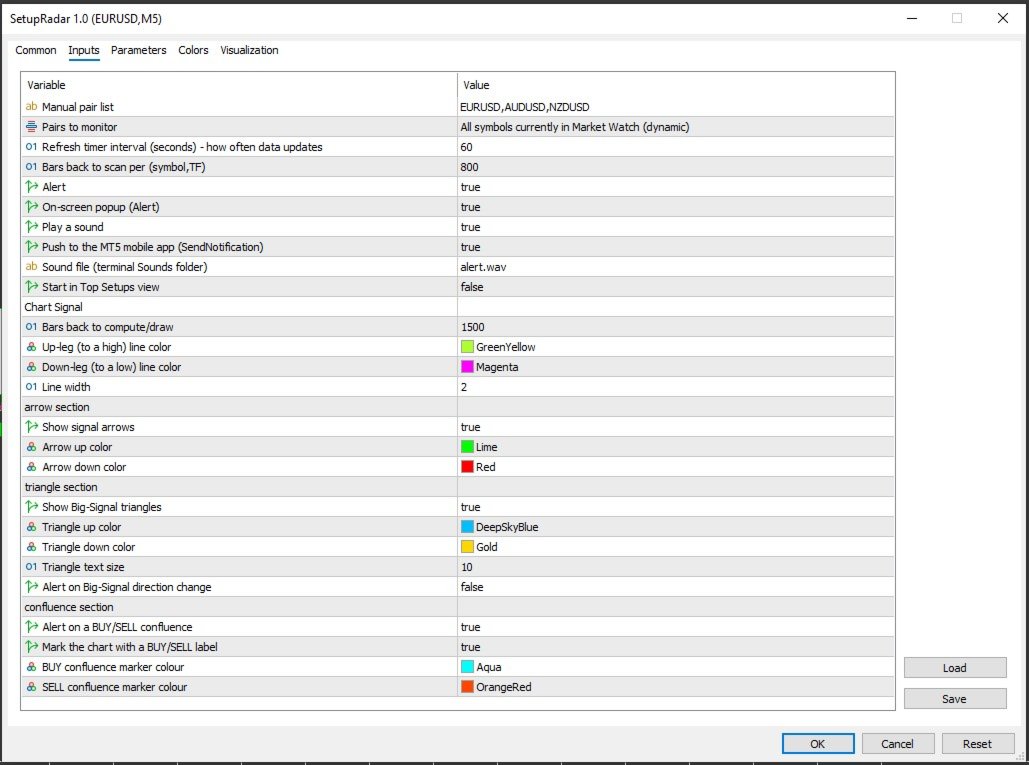Open the Visualization tab
Image resolution: width=1029 pixels, height=765 pixels.
(x=249, y=51)
